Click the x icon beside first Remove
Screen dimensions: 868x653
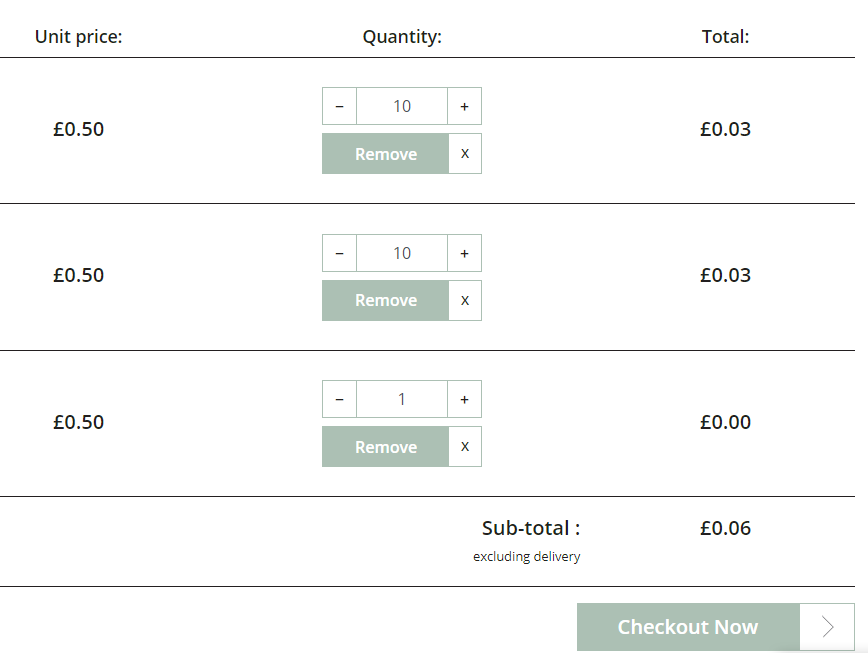coord(465,154)
